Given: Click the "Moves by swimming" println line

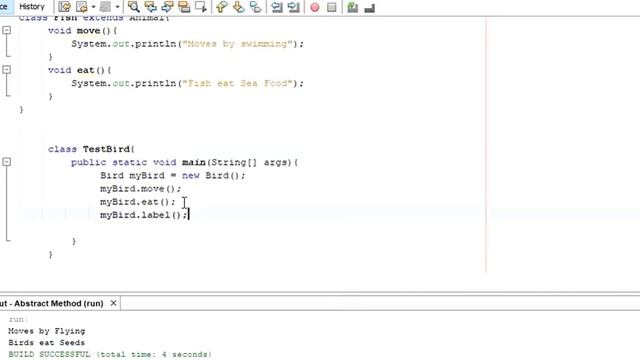Looking at the screenshot, I should click(x=188, y=44).
